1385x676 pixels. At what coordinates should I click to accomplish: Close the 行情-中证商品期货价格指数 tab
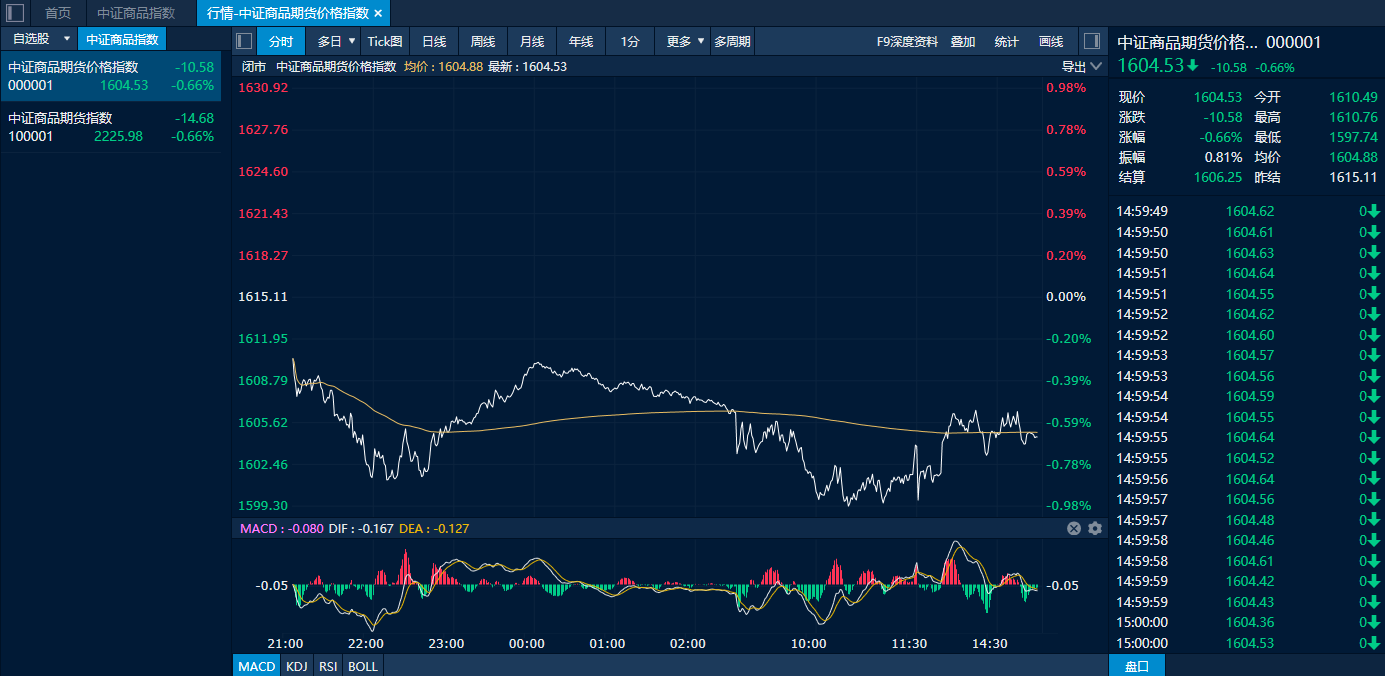click(378, 13)
